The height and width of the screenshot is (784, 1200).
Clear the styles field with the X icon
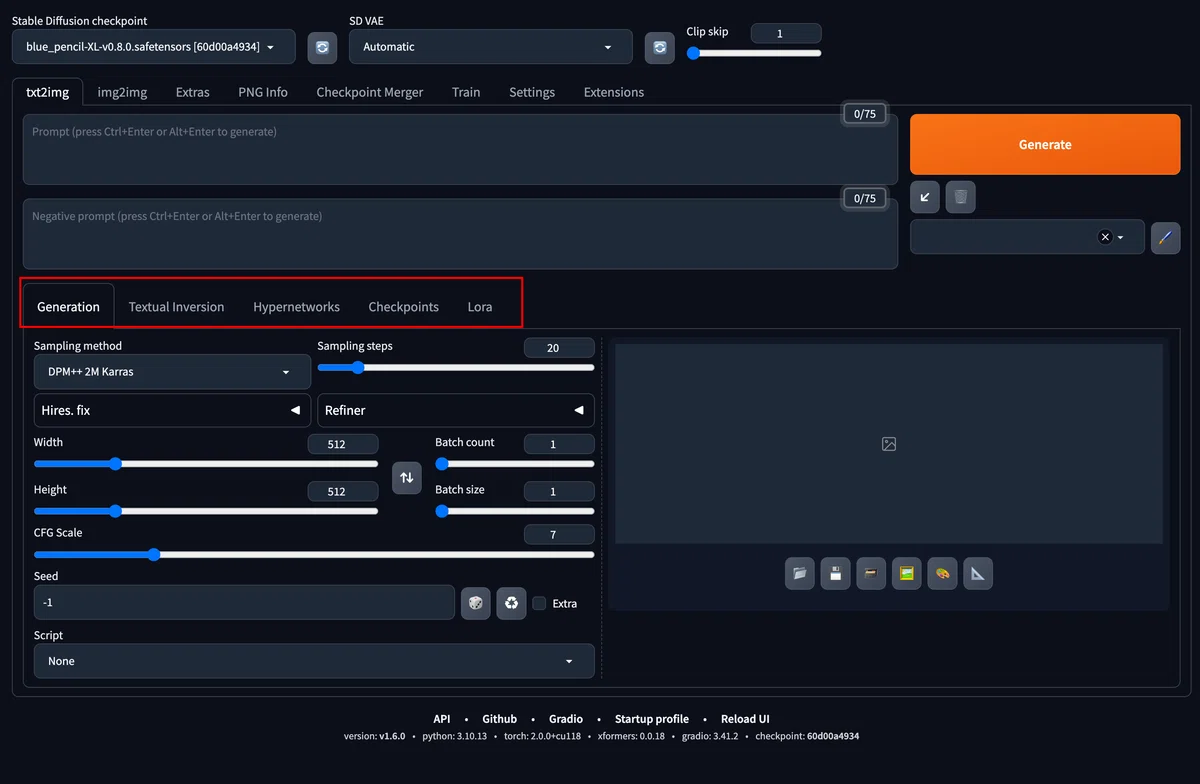pyautogui.click(x=1104, y=237)
